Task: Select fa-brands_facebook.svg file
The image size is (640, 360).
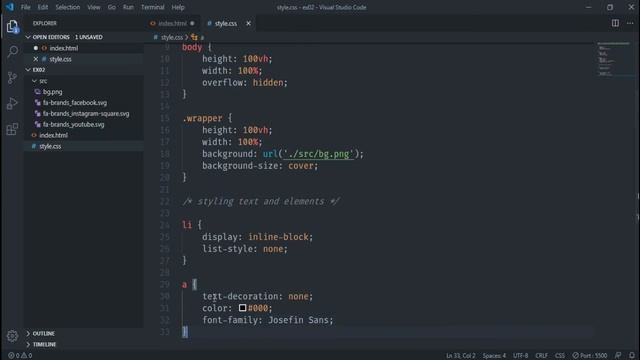Action: 75,103
